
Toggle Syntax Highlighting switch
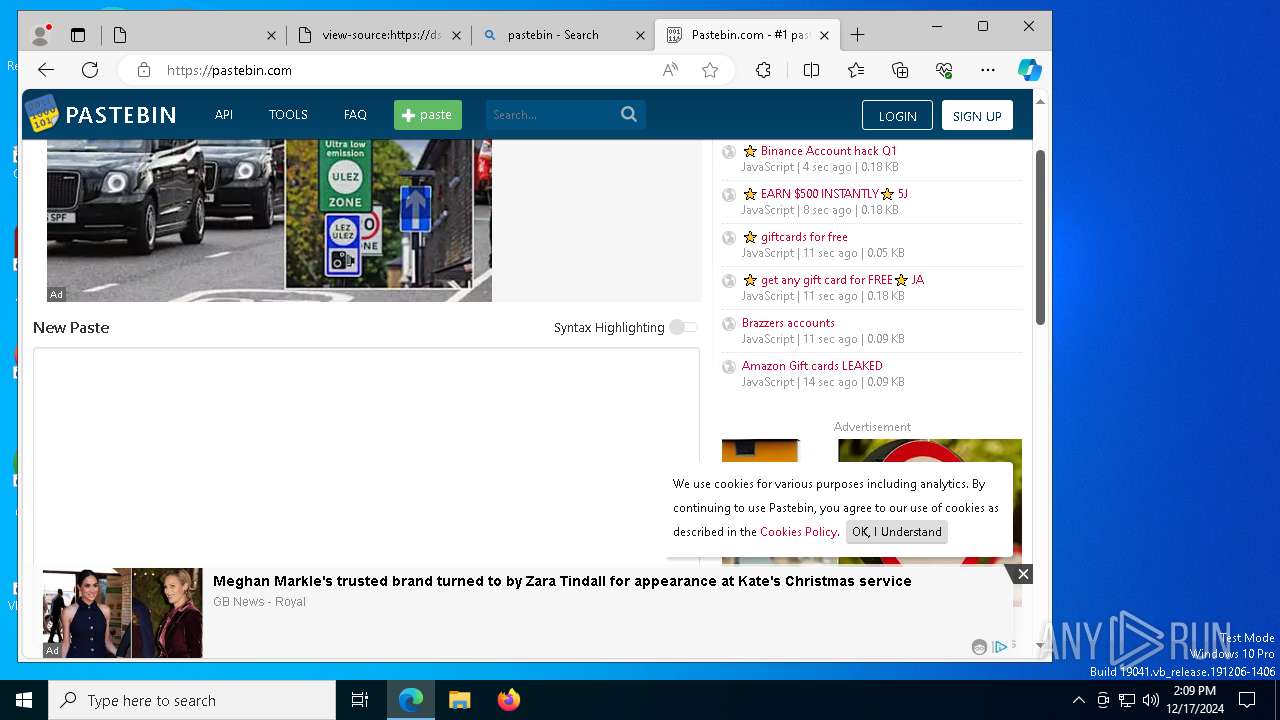(684, 327)
